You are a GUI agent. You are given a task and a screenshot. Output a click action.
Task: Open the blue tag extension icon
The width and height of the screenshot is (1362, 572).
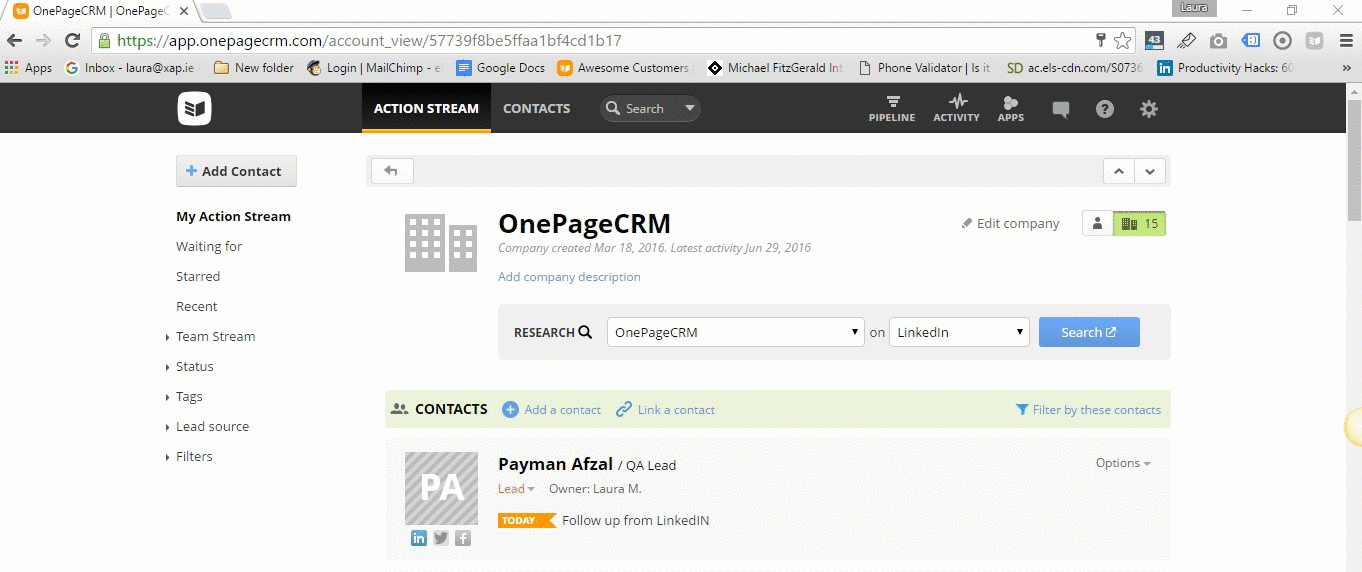[1250, 41]
